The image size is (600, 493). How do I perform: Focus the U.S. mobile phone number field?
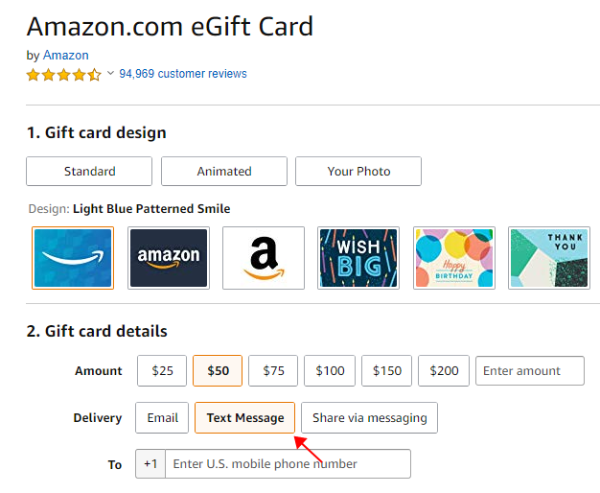click(x=288, y=464)
